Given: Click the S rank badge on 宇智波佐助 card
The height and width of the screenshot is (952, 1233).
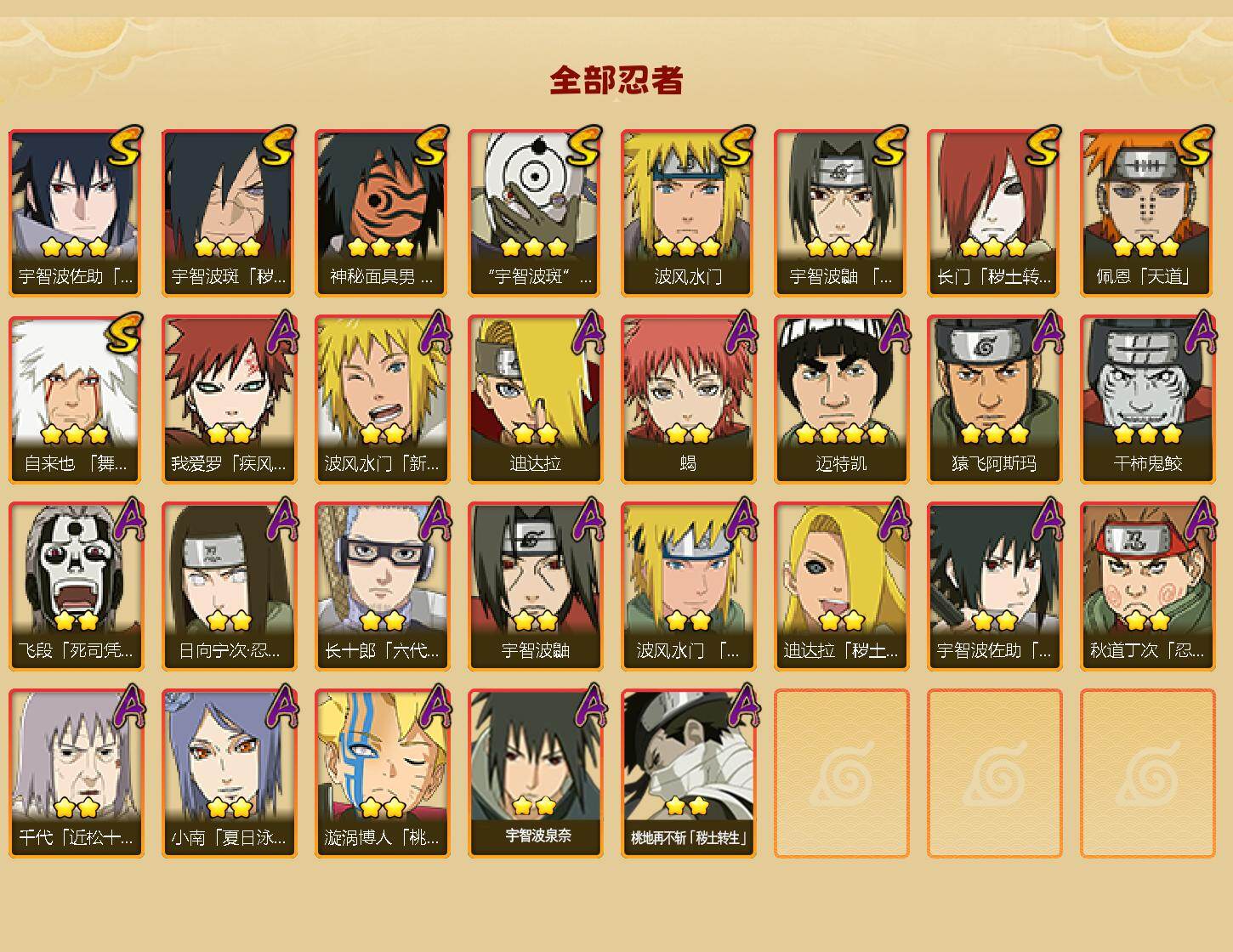Looking at the screenshot, I should coord(125,145).
